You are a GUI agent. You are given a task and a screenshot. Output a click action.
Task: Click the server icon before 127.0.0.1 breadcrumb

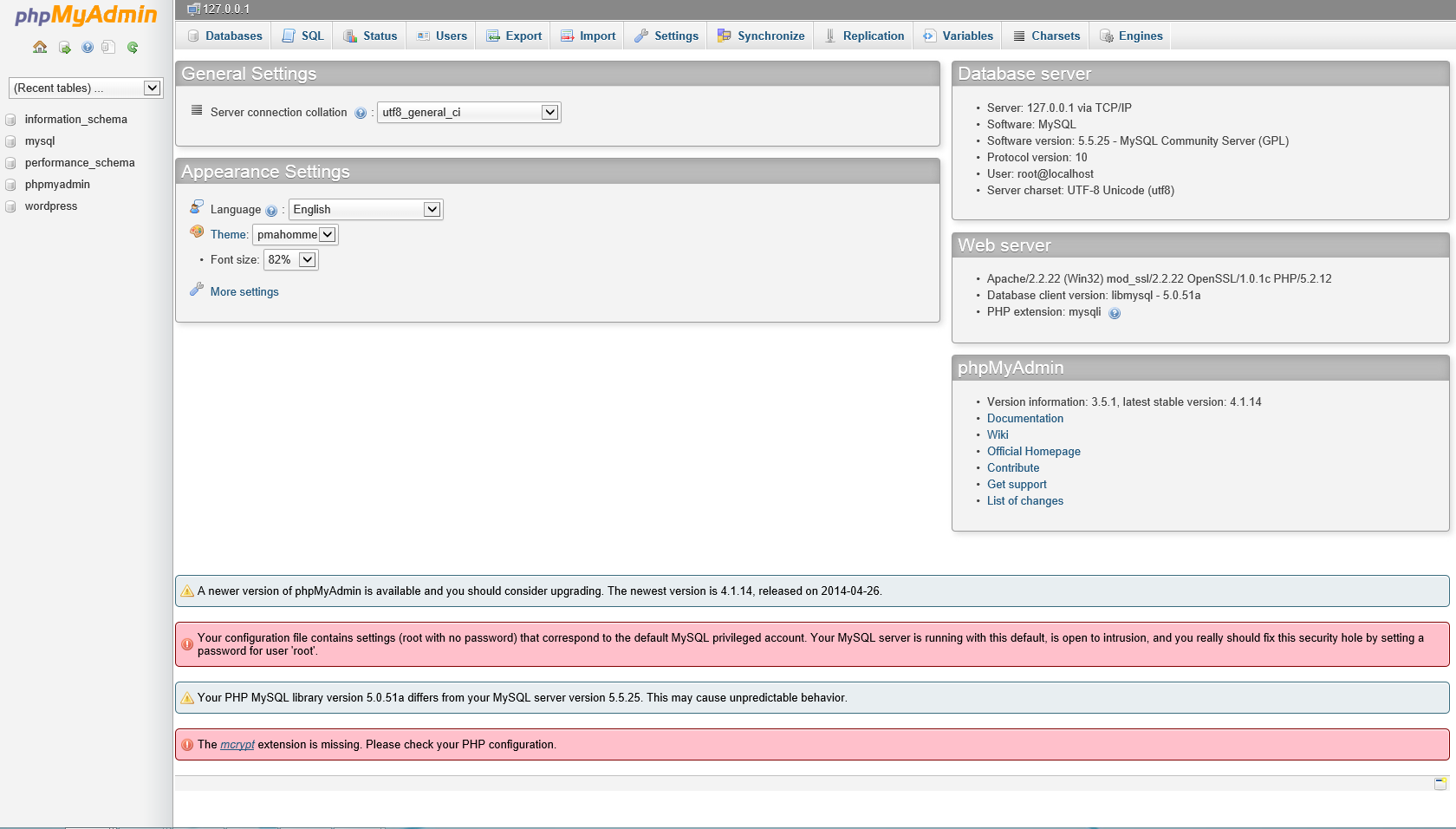tap(193, 9)
